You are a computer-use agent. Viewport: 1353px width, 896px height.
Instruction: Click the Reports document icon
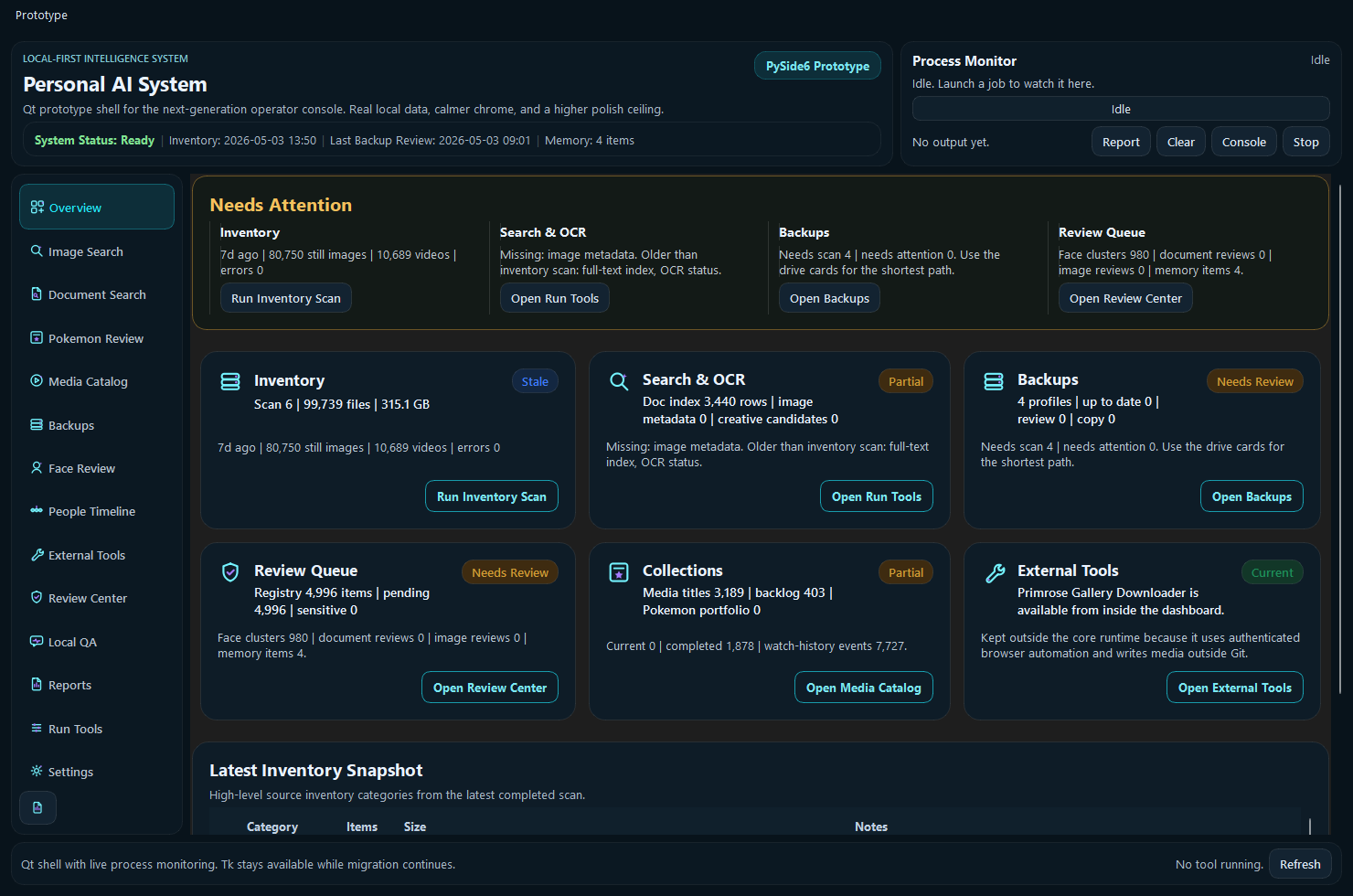coord(37,685)
